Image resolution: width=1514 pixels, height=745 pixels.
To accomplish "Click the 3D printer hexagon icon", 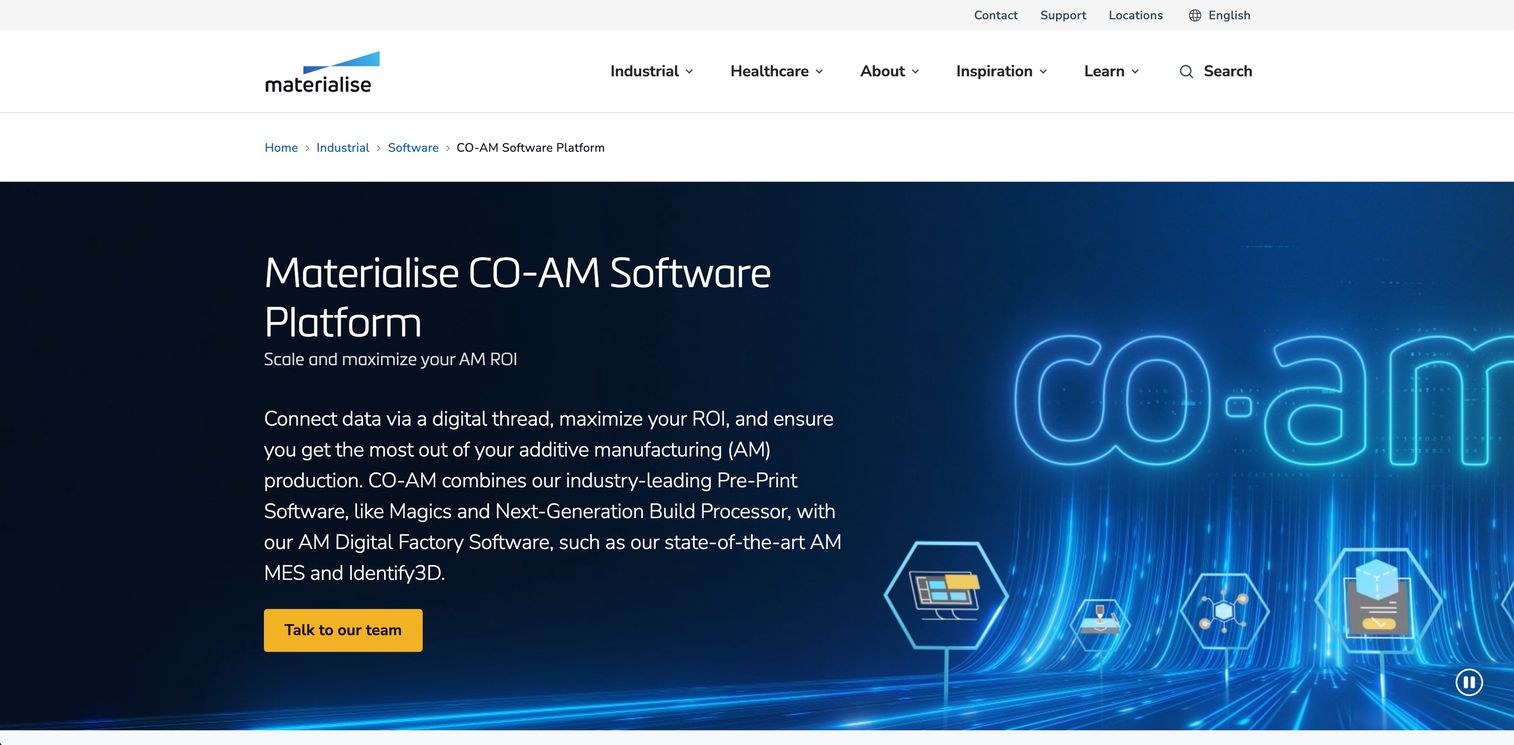I will [x=1100, y=624].
